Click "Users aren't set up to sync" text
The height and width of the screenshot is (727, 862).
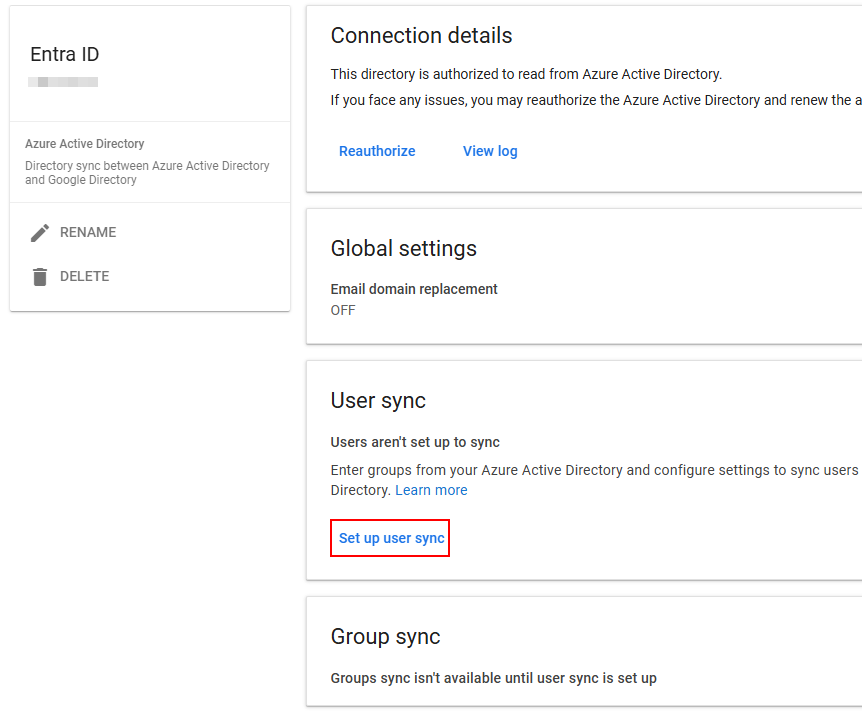[415, 442]
